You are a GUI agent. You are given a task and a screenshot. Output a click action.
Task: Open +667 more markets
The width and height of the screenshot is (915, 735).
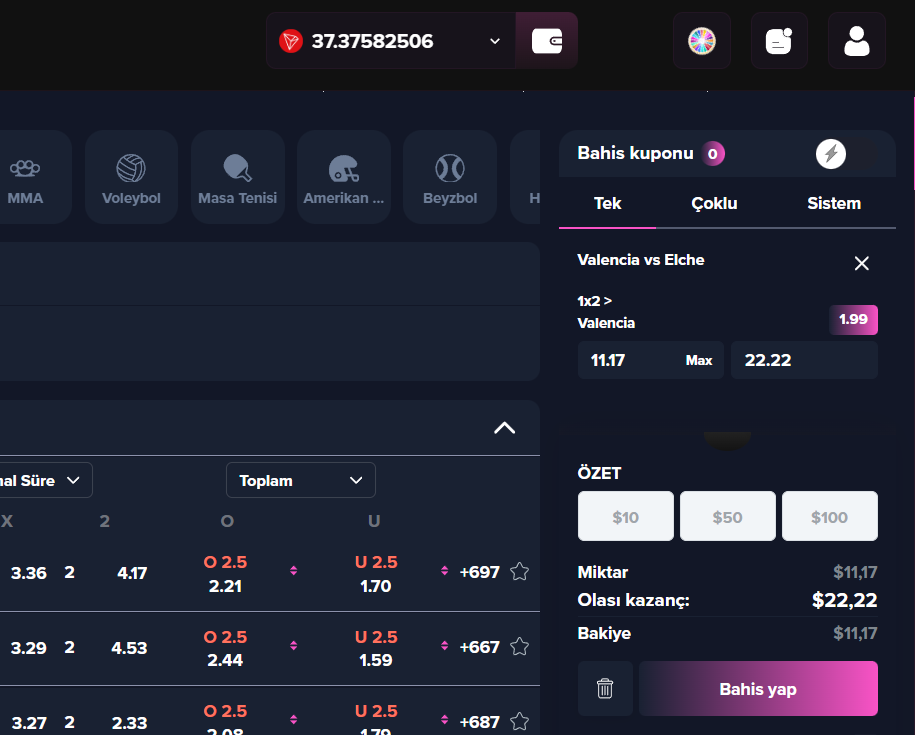(x=480, y=647)
